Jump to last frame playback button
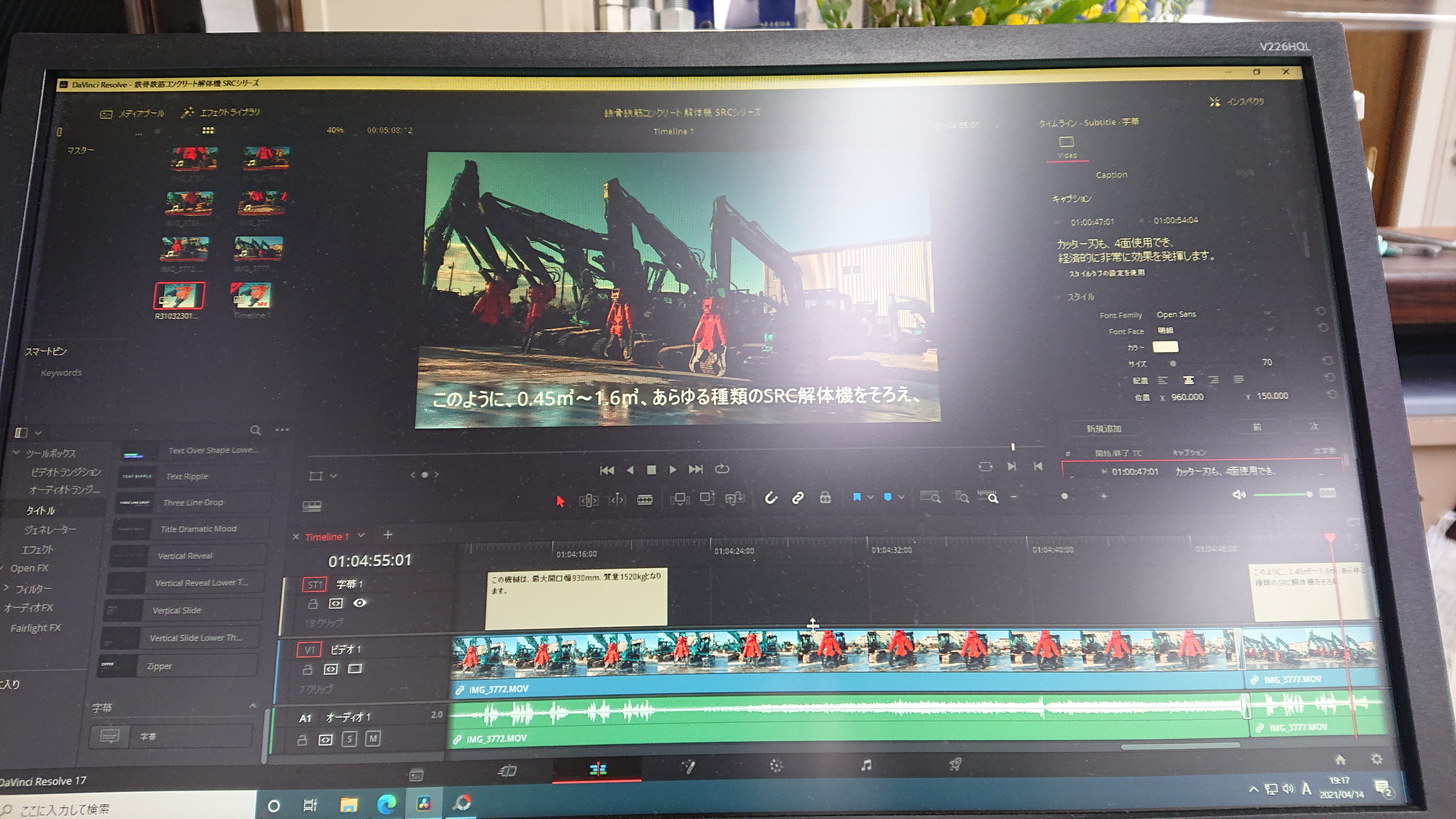Viewport: 1456px width, 819px height. (696, 469)
